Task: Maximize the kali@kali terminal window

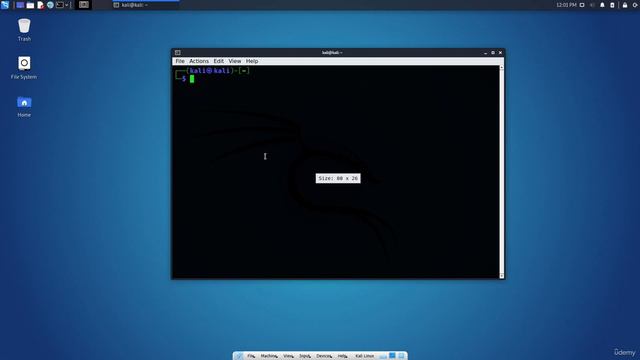Action: coord(493,53)
